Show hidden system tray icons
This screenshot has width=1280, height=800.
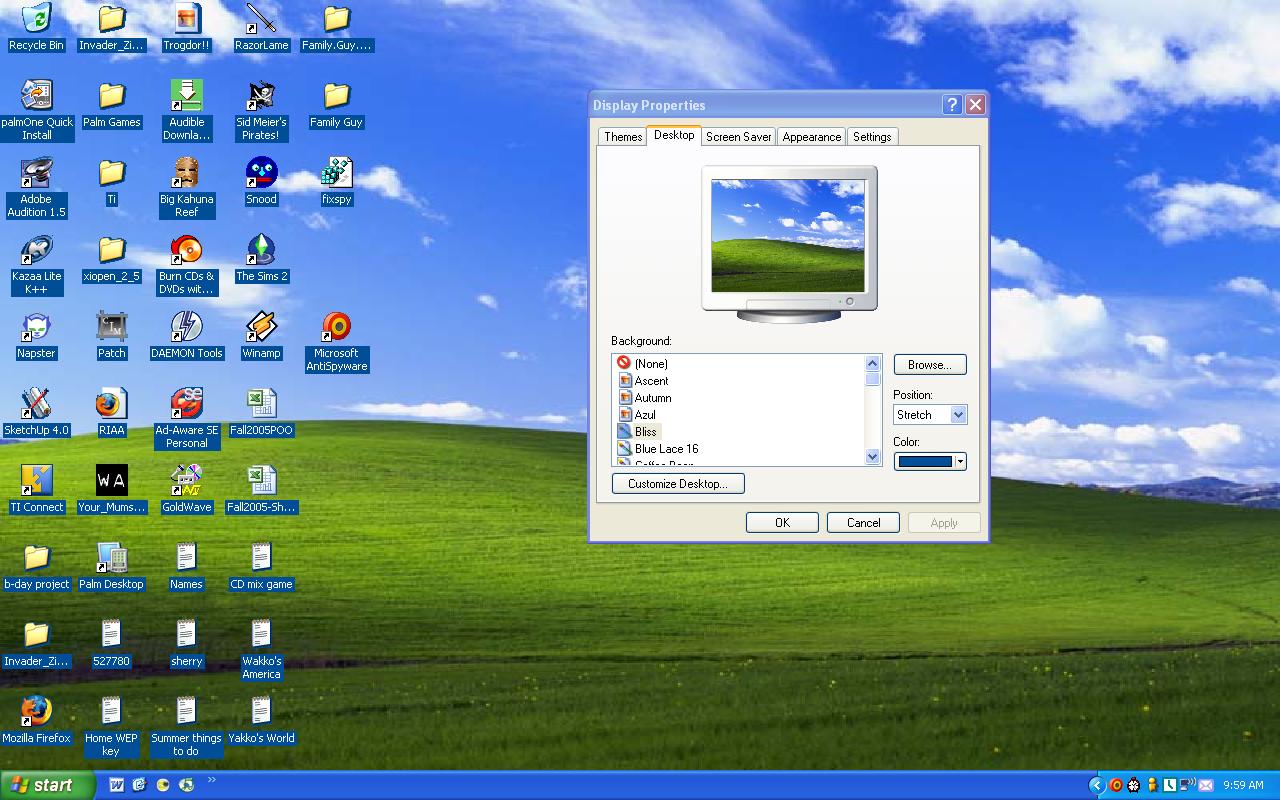click(x=1096, y=785)
